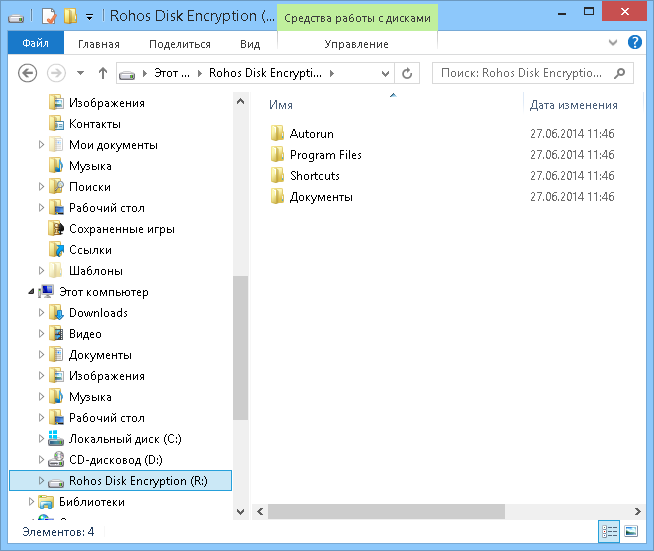This screenshot has width=654, height=551.
Task: Expand Мои документы tree node
Action: pyautogui.click(x=41, y=145)
